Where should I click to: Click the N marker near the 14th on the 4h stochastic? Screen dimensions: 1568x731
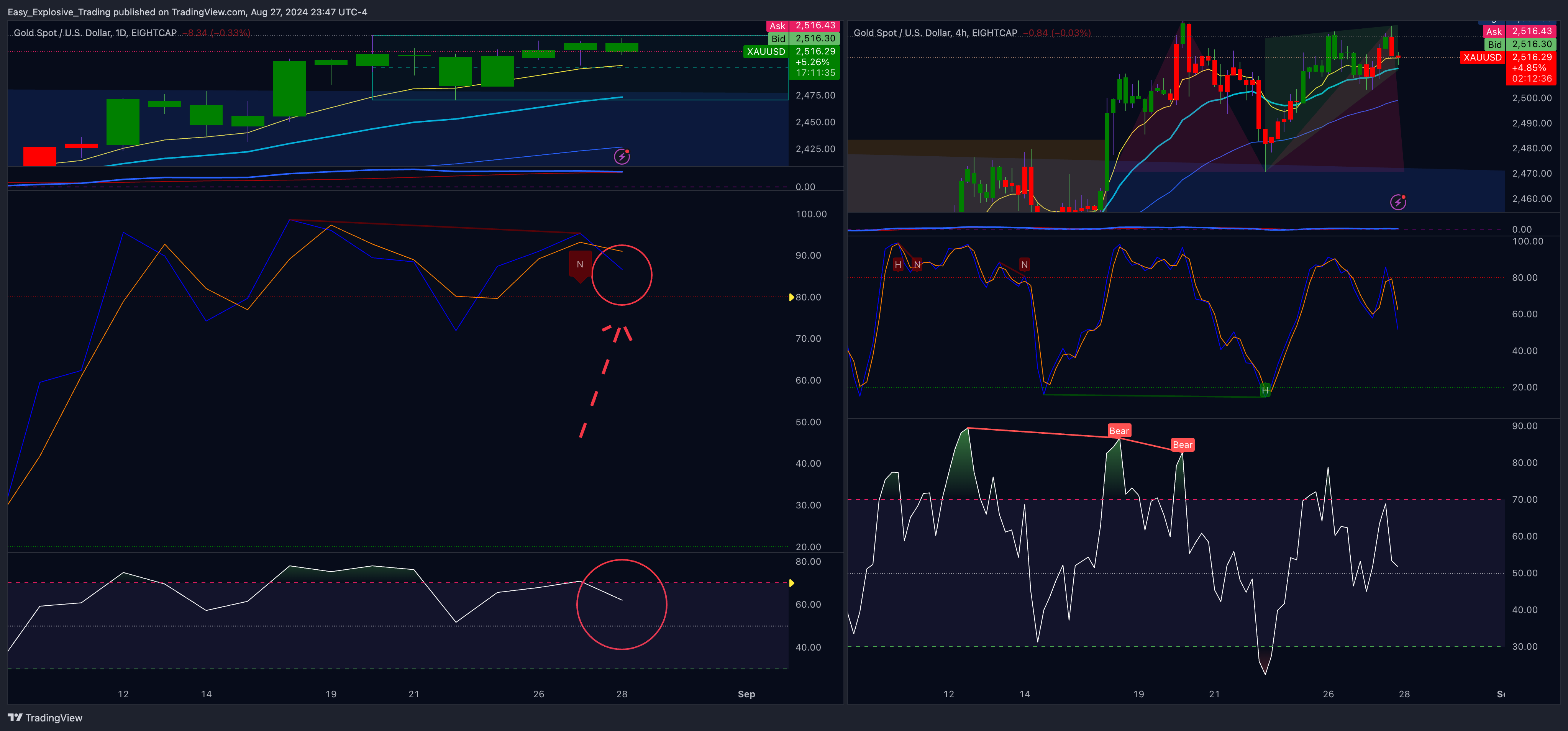(1024, 265)
